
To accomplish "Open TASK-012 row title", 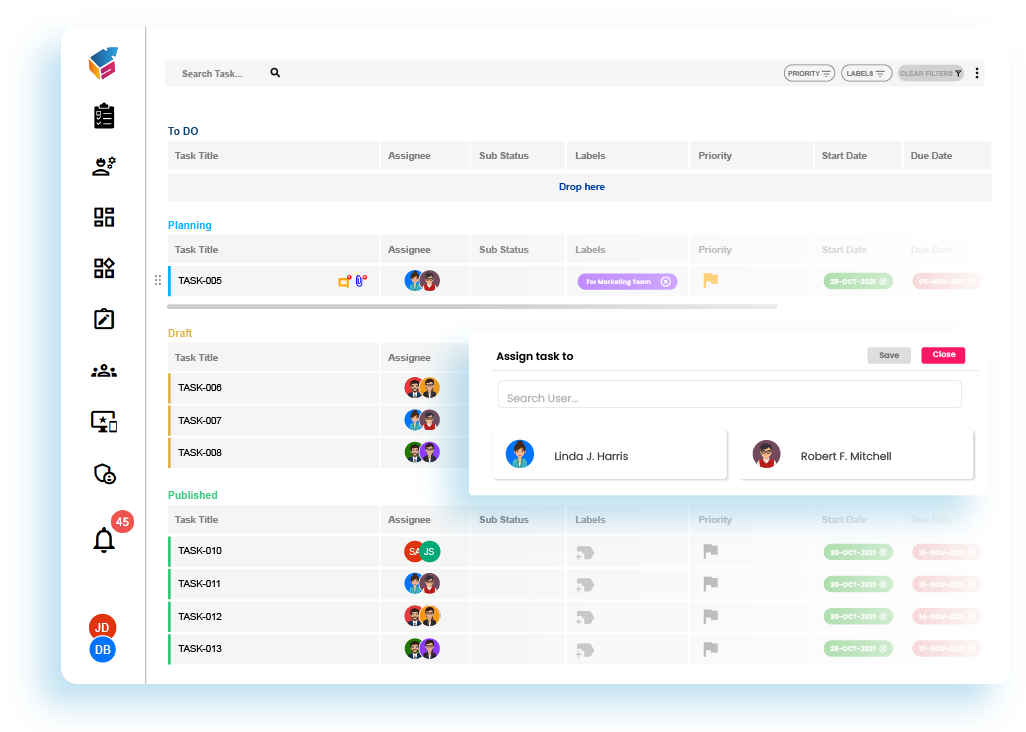I will 200,616.
